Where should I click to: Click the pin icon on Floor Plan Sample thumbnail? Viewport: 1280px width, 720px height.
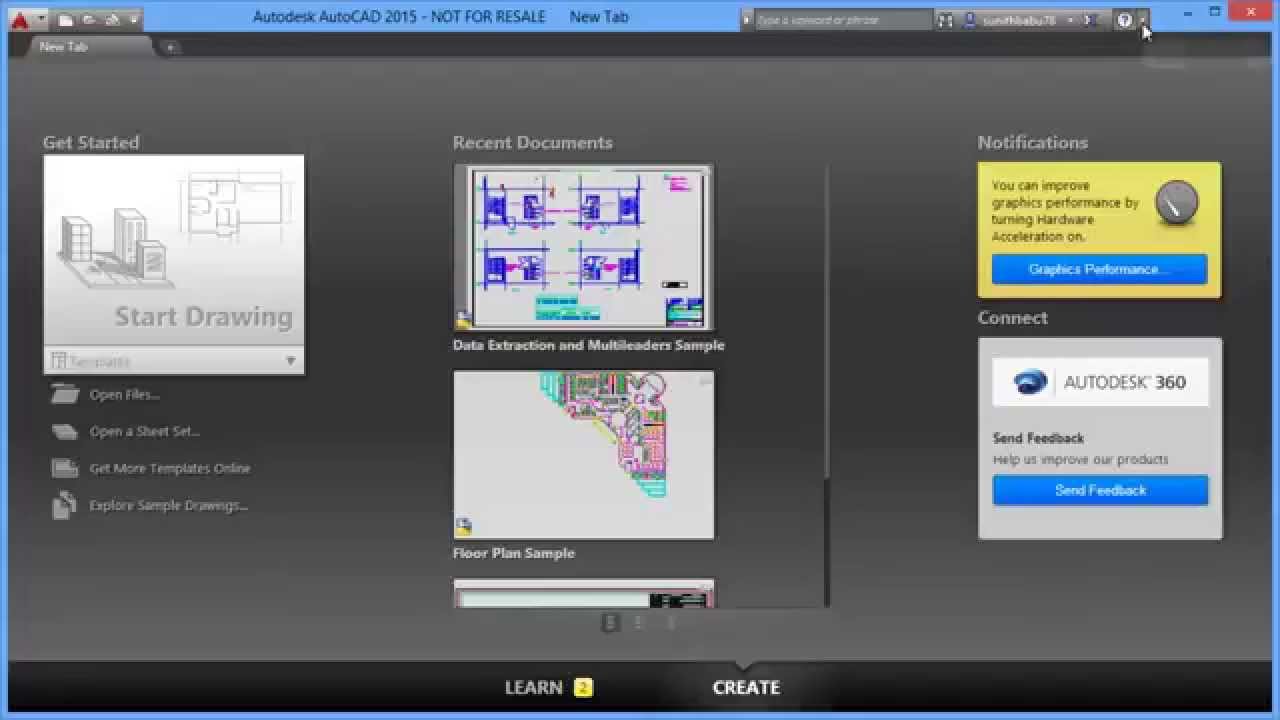[705, 381]
